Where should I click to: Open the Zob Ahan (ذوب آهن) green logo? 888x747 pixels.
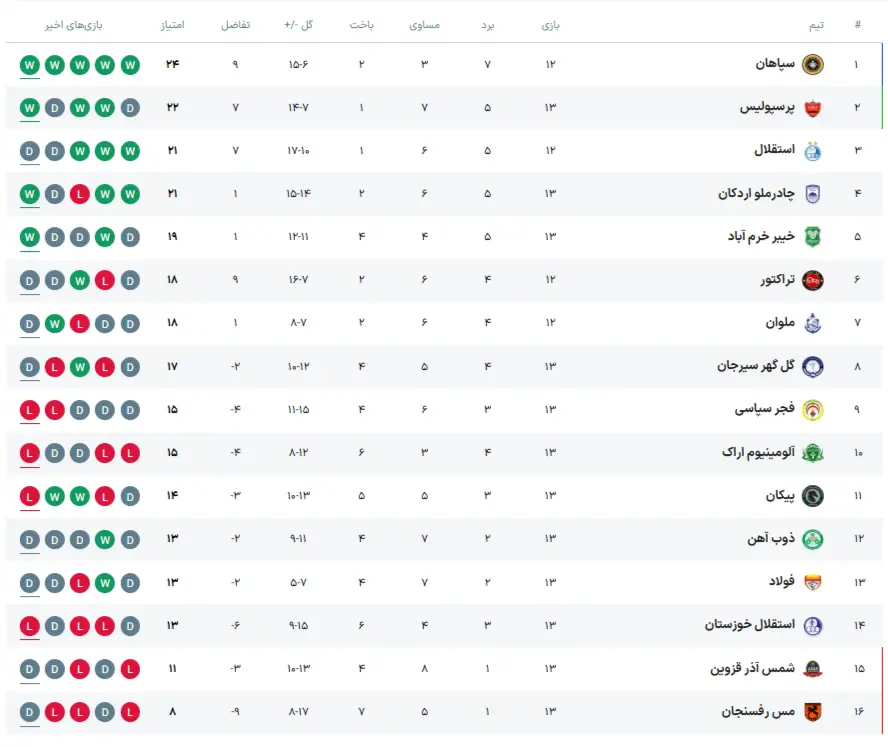click(x=812, y=539)
